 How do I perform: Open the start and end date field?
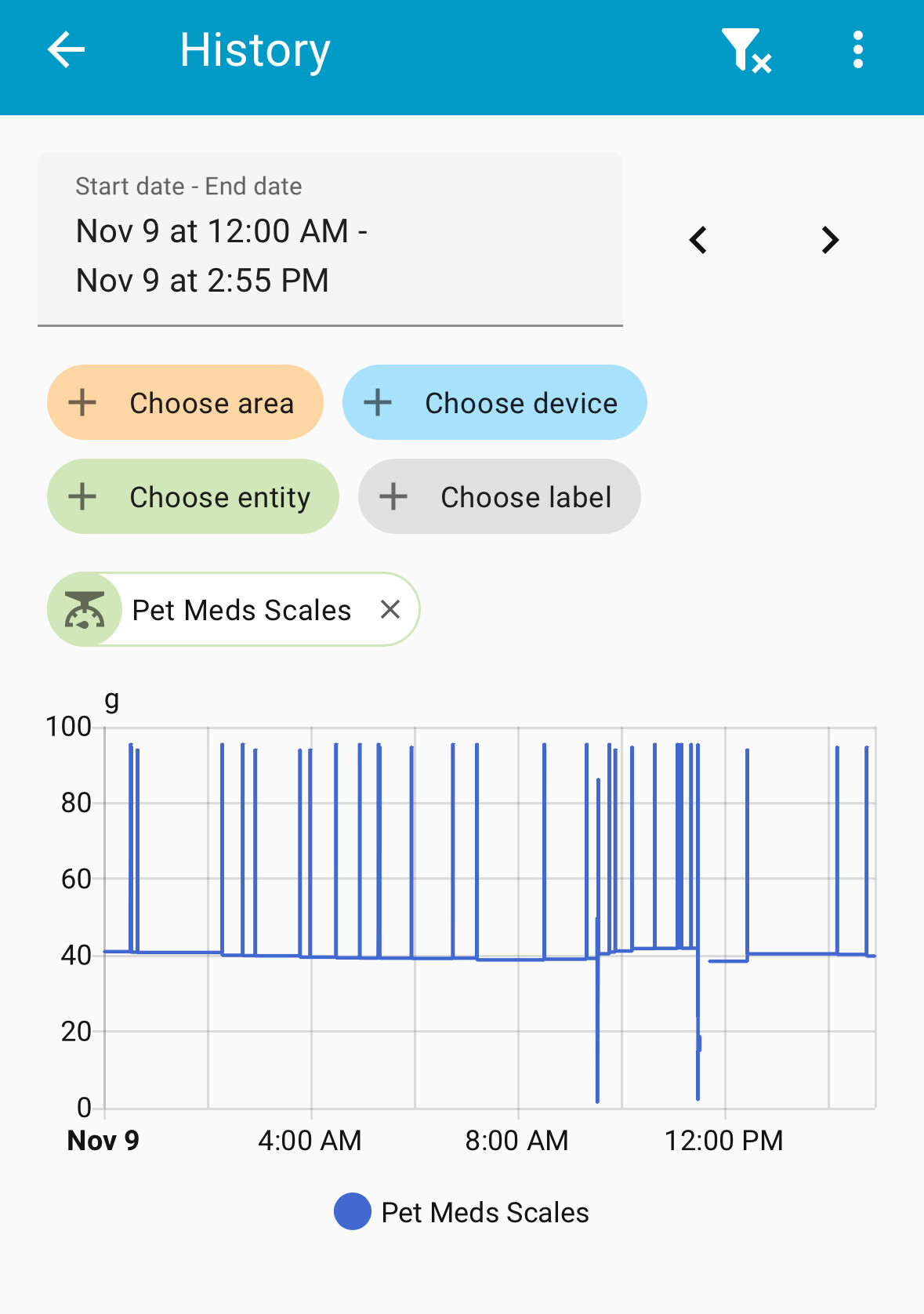coord(330,239)
